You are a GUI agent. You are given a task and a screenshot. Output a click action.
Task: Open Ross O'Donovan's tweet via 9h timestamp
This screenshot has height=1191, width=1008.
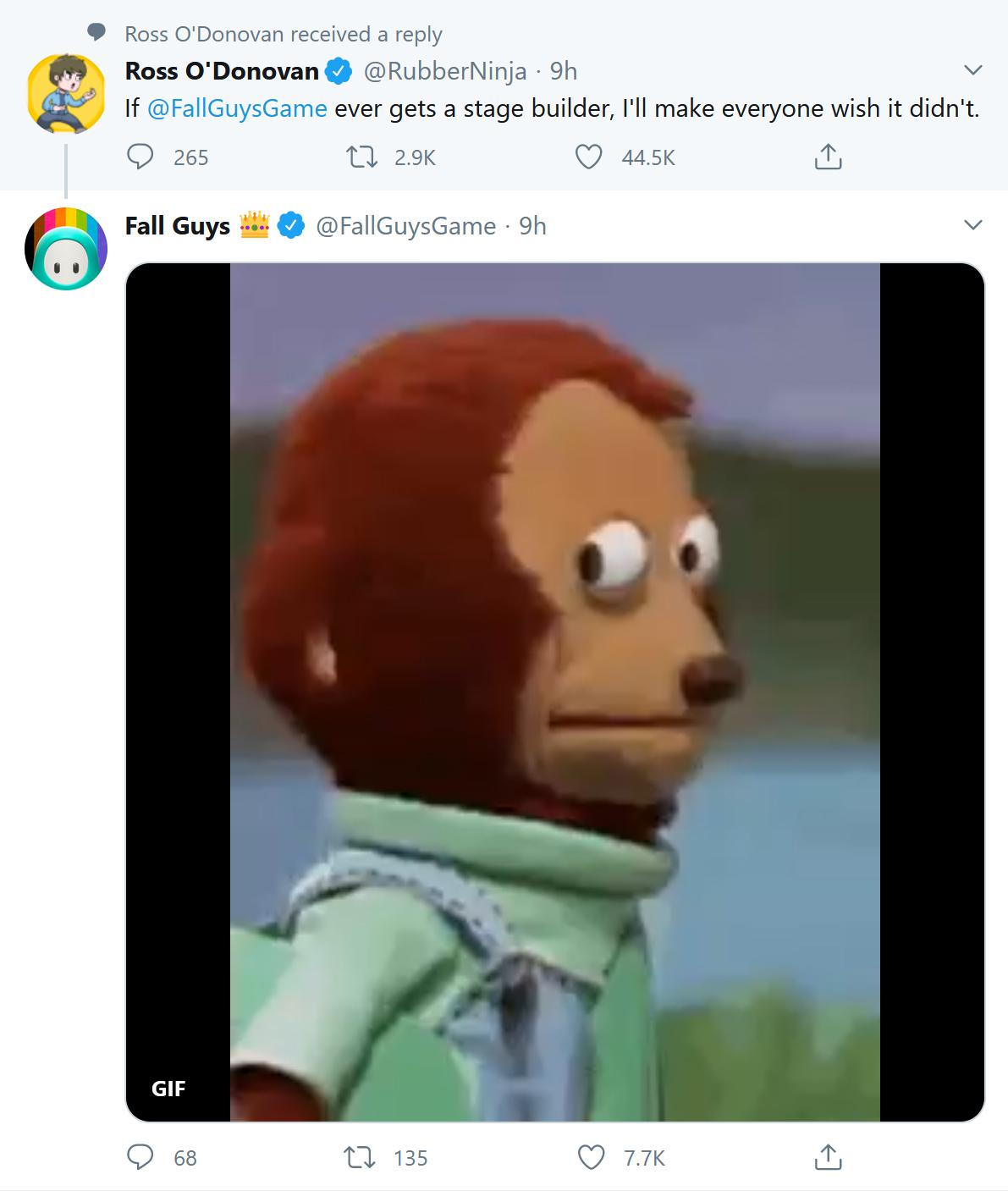coord(564,71)
